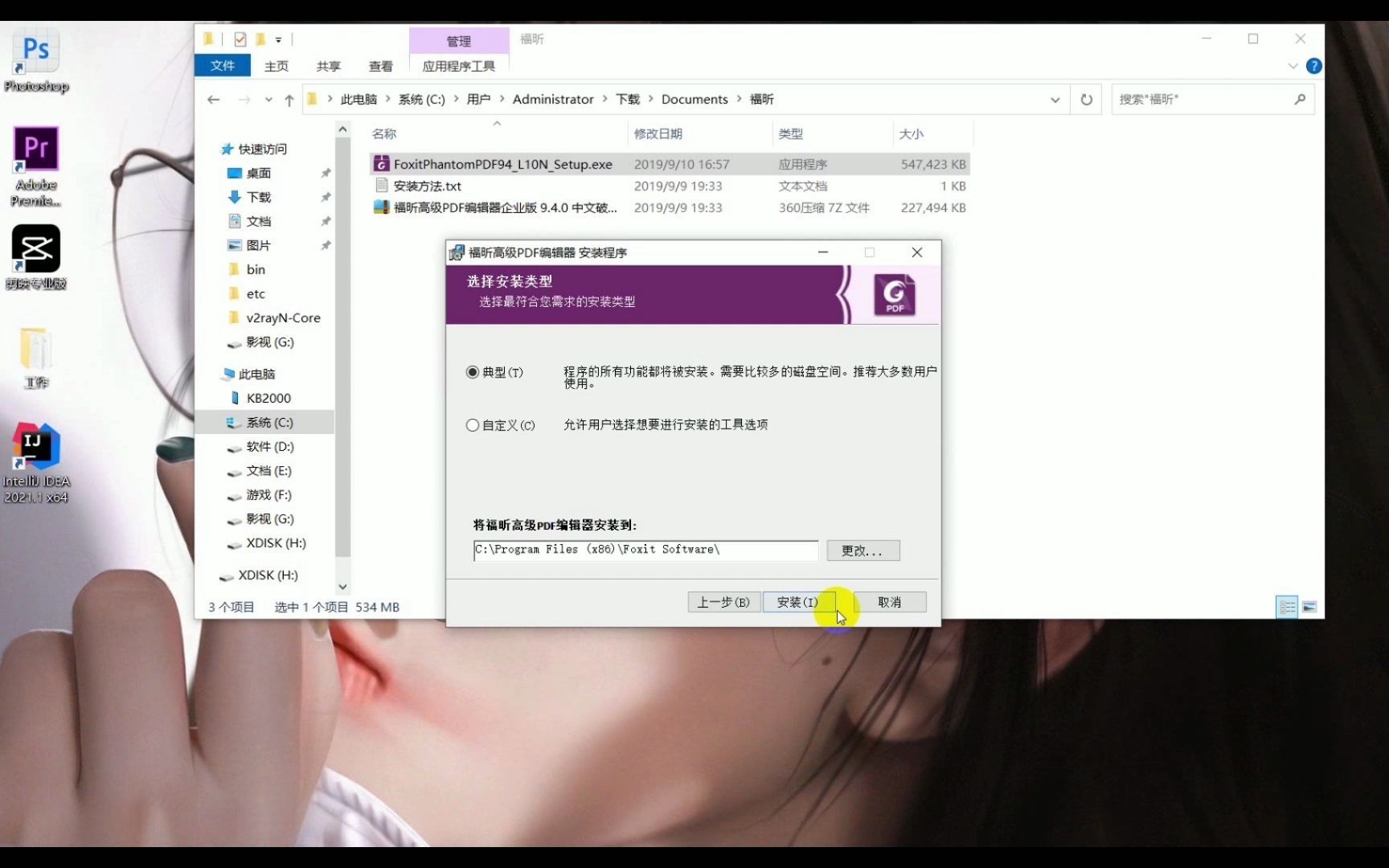The image size is (1389, 868).
Task: Click the 更改... button
Action: pyautogui.click(x=862, y=551)
